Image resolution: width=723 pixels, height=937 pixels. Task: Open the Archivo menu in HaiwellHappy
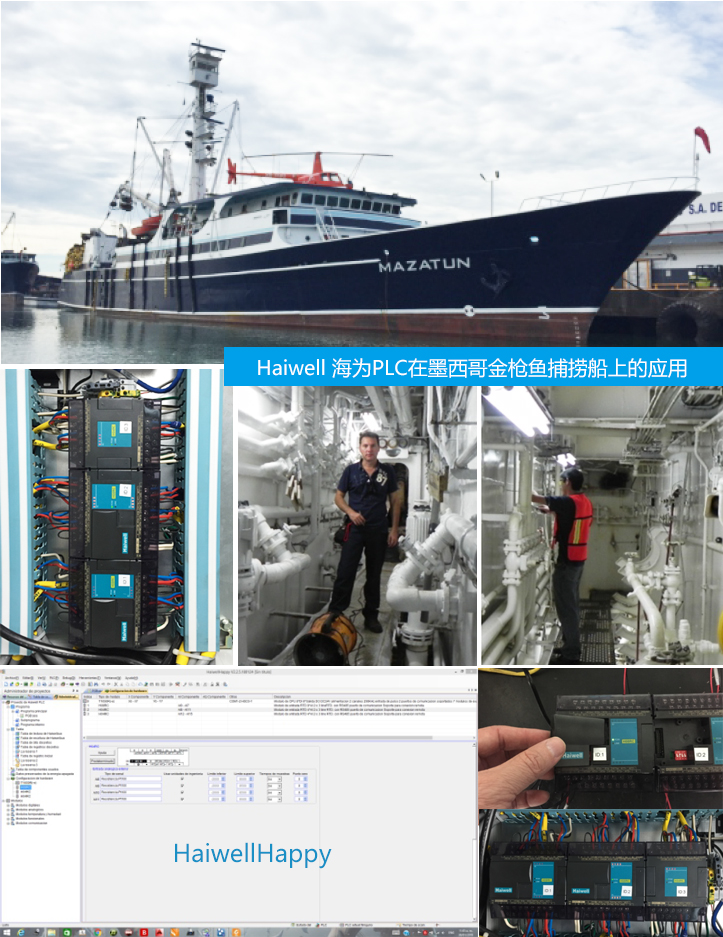point(12,678)
